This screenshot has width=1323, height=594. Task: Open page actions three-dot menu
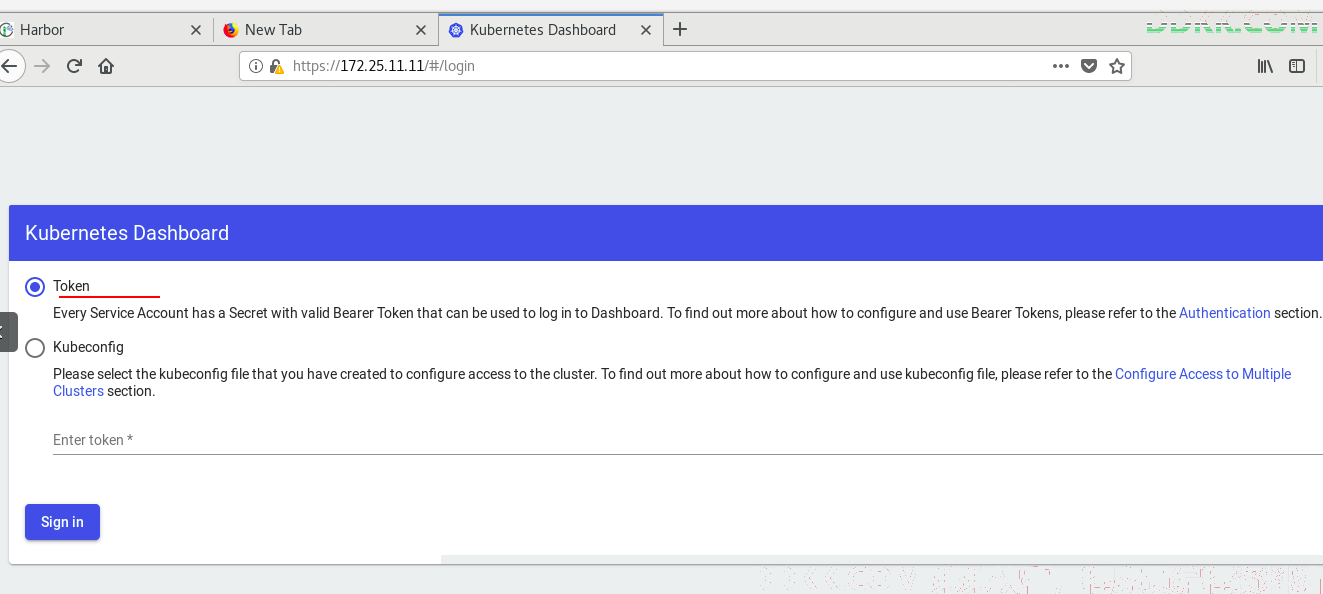[1061, 66]
